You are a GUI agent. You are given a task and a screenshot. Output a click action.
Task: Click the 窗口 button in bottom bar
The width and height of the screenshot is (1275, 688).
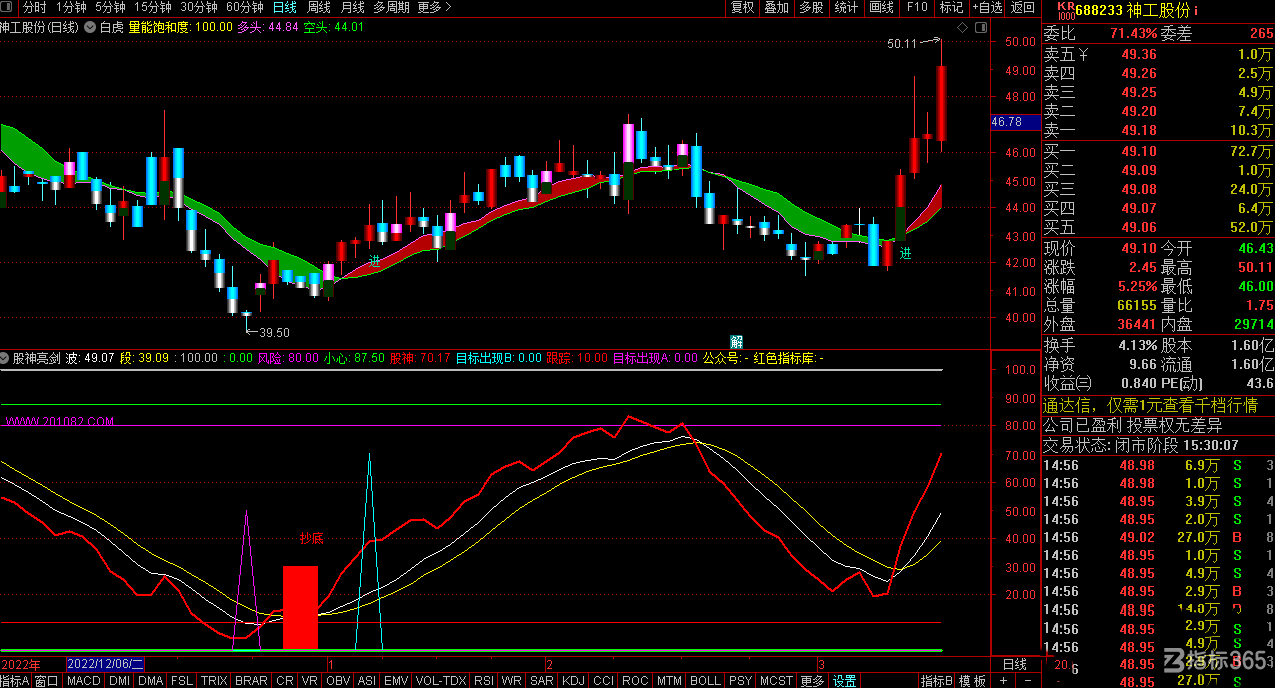(x=47, y=681)
